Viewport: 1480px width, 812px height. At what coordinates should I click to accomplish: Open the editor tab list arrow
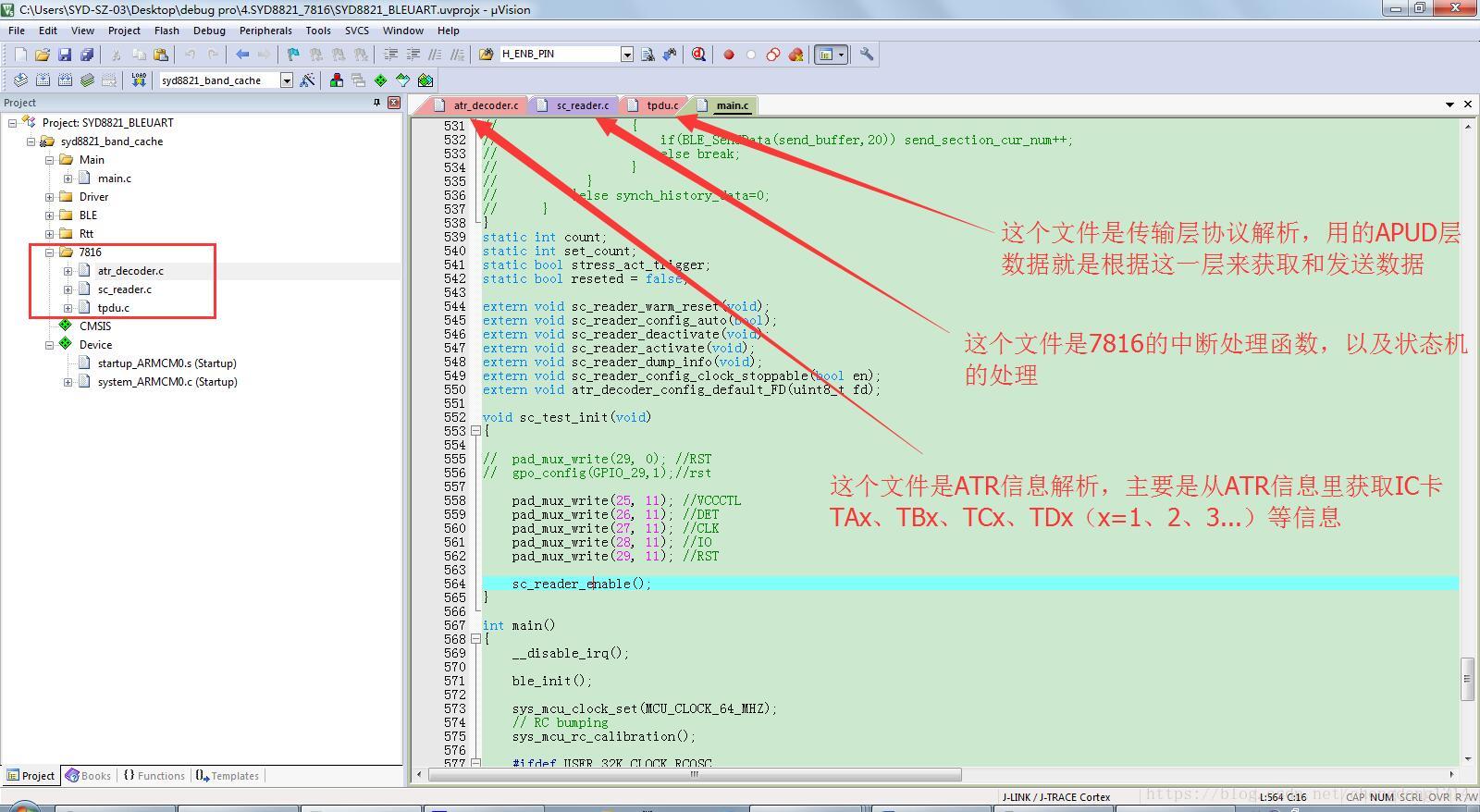(1449, 105)
